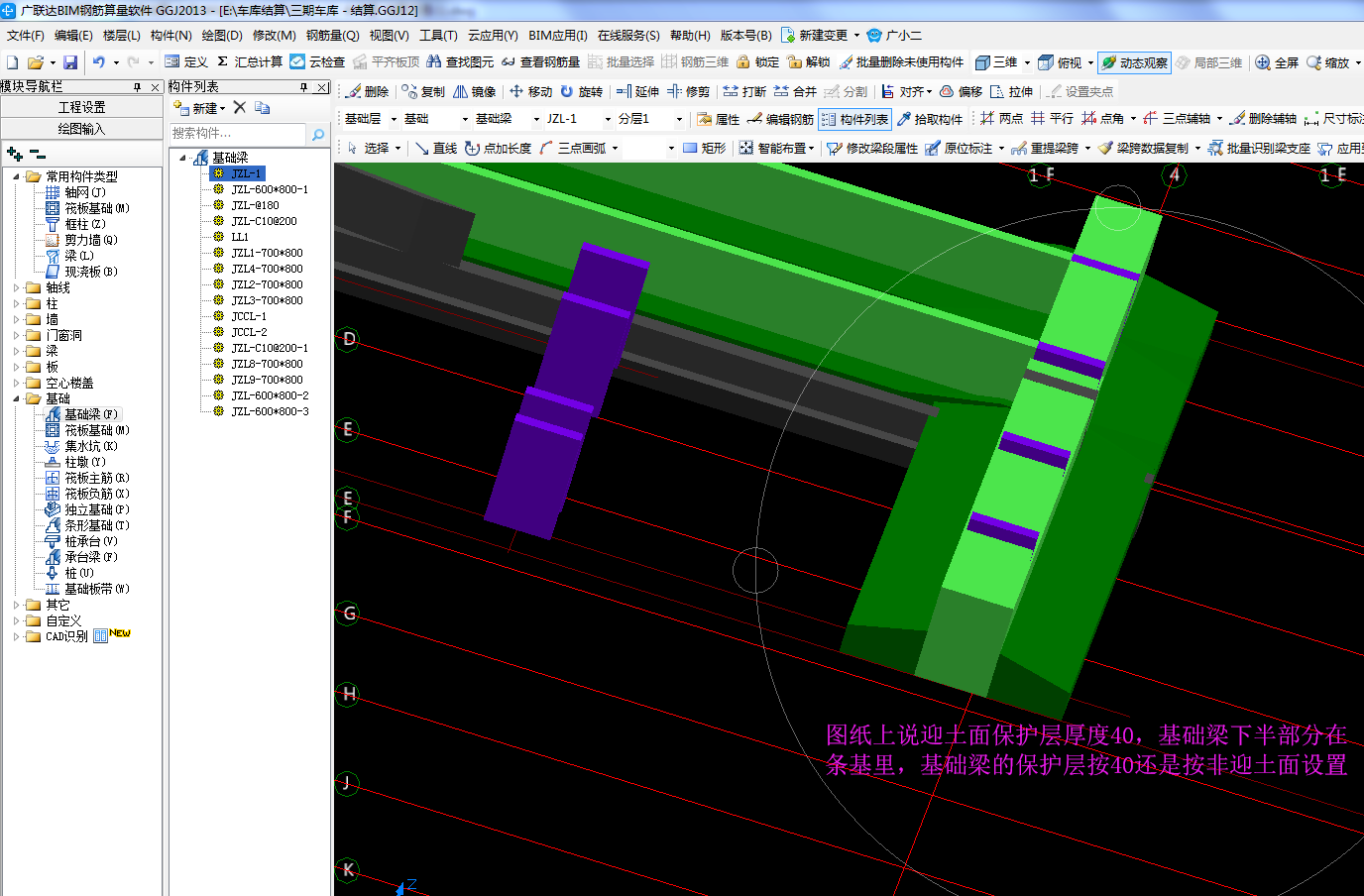Run 云检查 cloud check

click(x=317, y=61)
